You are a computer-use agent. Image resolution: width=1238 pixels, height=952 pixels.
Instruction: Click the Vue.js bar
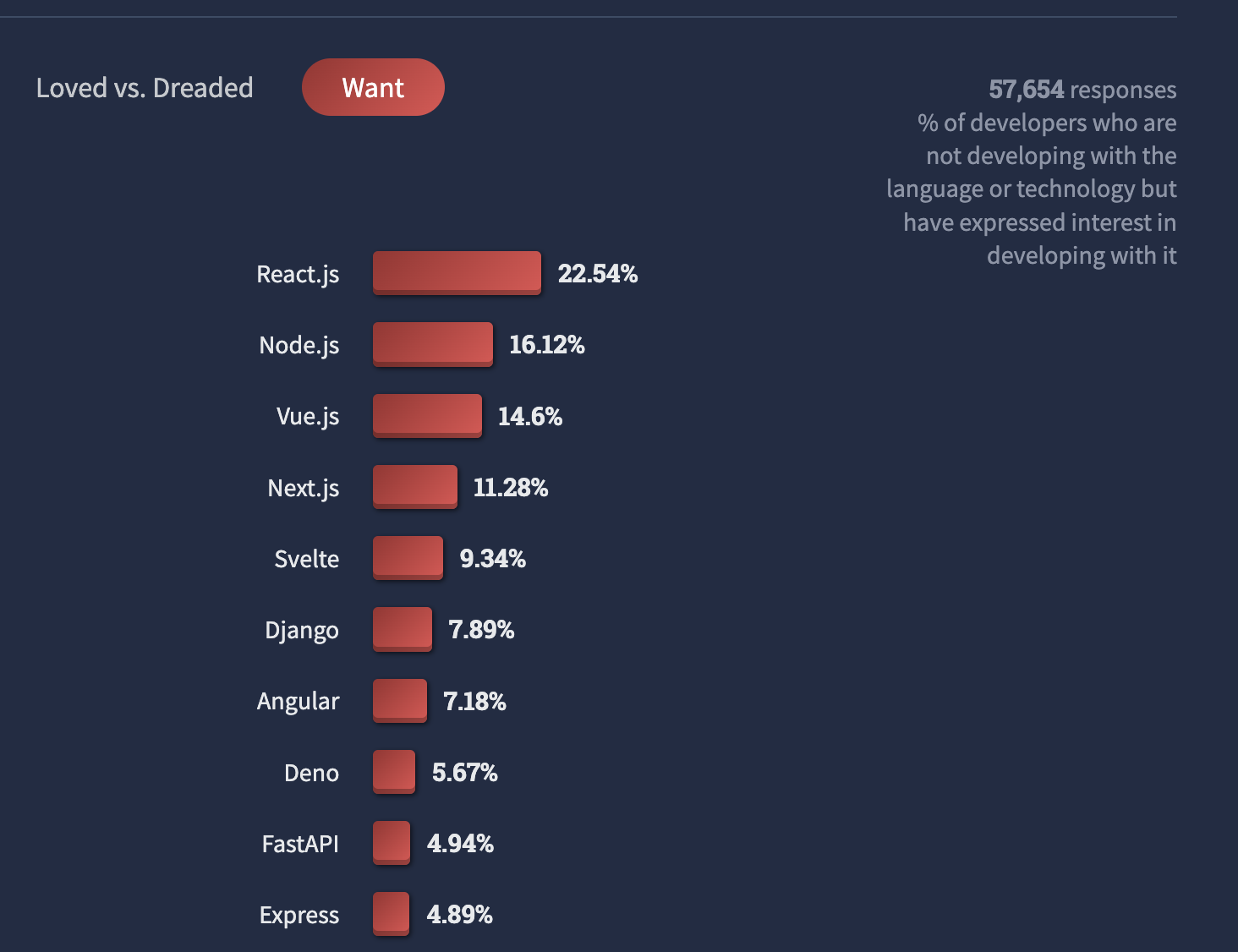click(x=427, y=415)
